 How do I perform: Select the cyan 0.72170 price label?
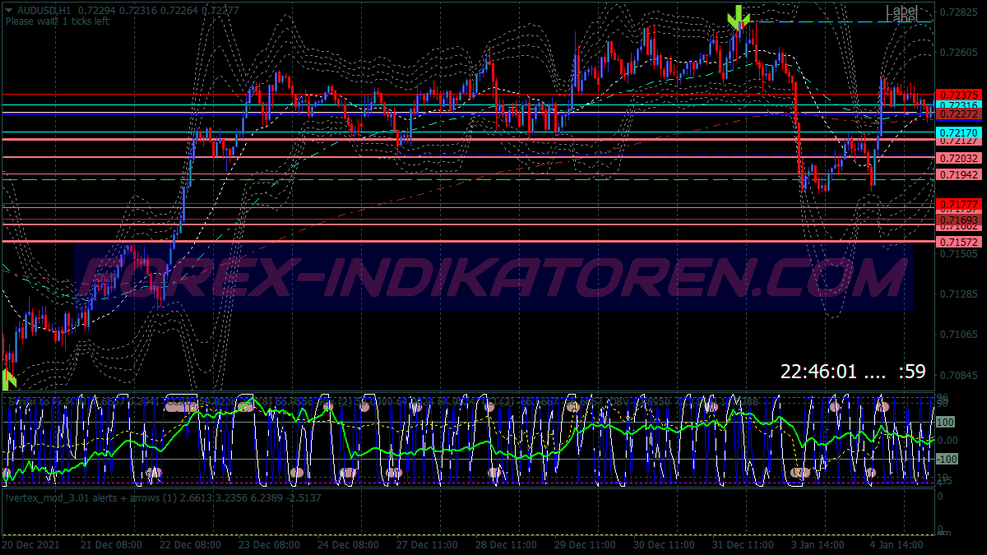pyautogui.click(x=957, y=133)
